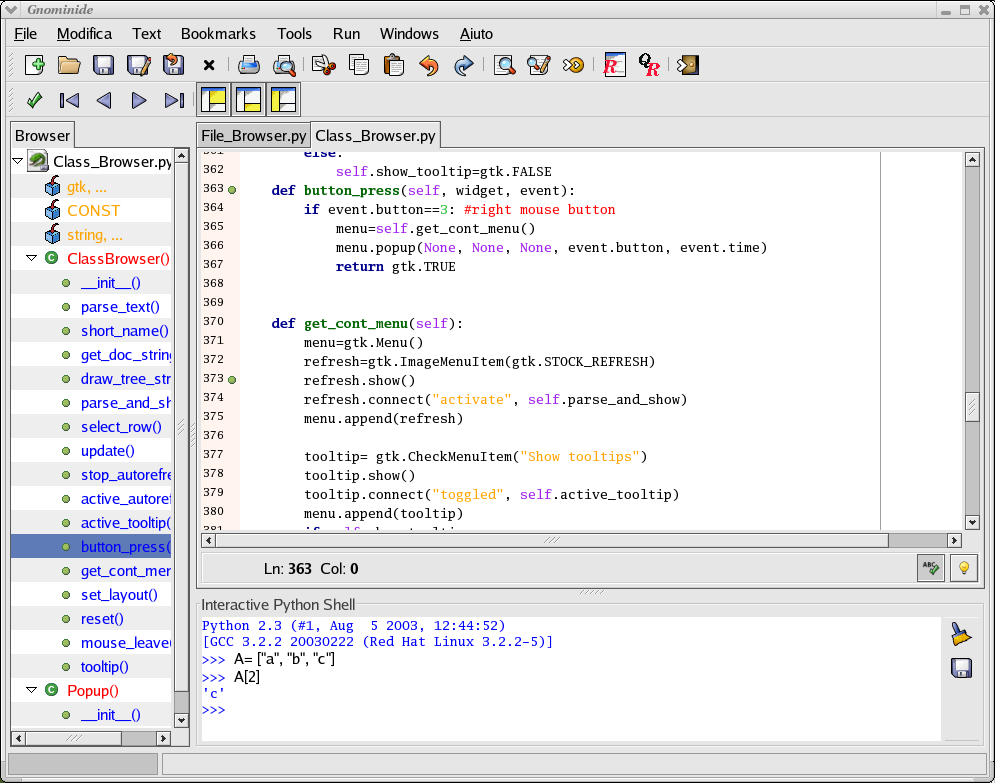The image size is (995, 783).
Task: Toggle the ABC spell check button
Action: coord(931,568)
